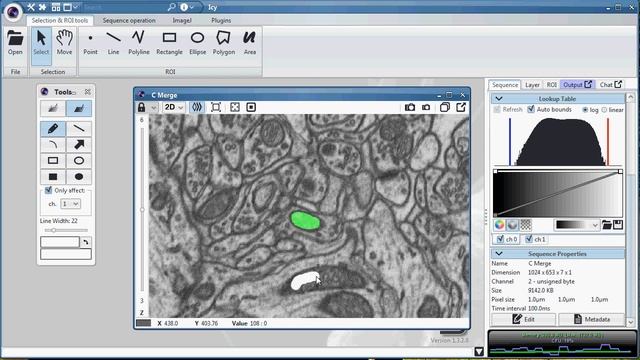Screen dimensions: 640x360
Task: Click the wrench preferences icon in title bar
Action: [x=31, y=7]
